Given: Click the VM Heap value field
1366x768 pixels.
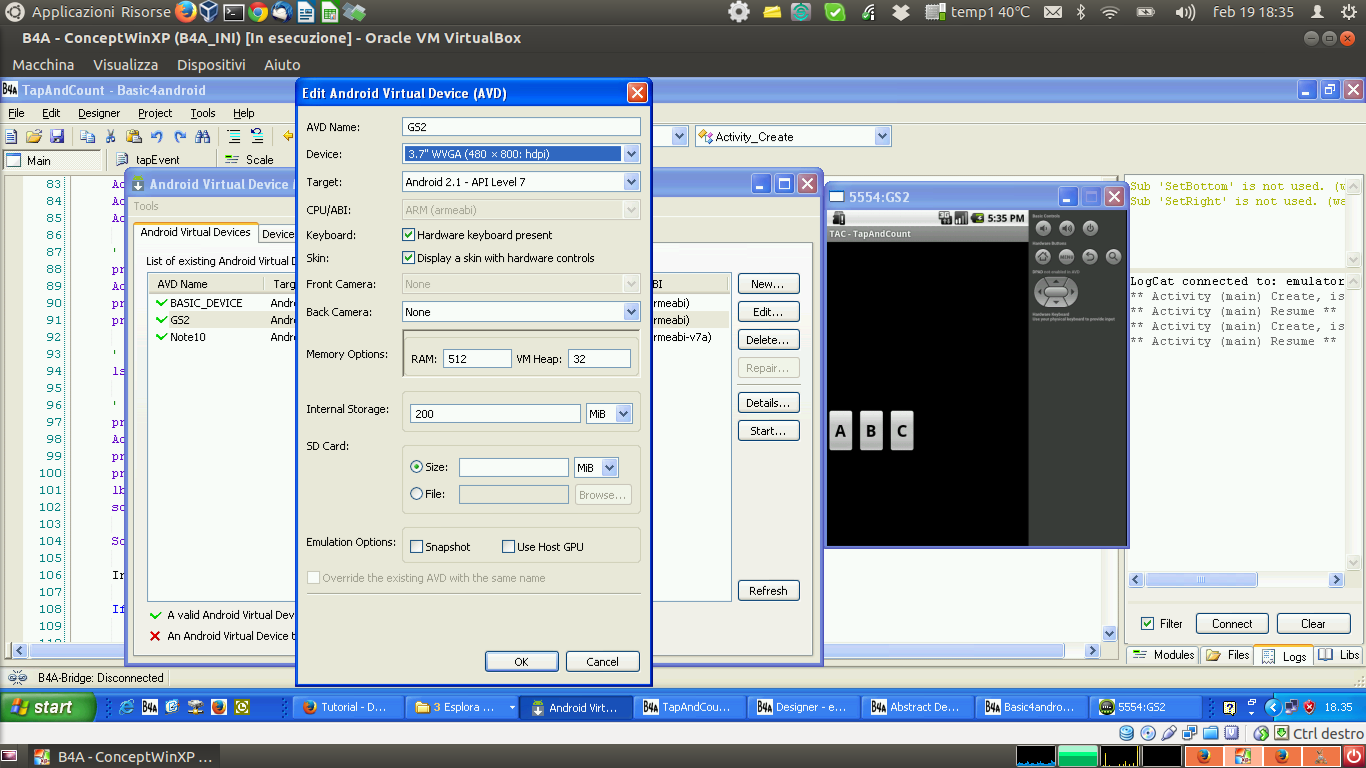Looking at the screenshot, I should tap(599, 359).
